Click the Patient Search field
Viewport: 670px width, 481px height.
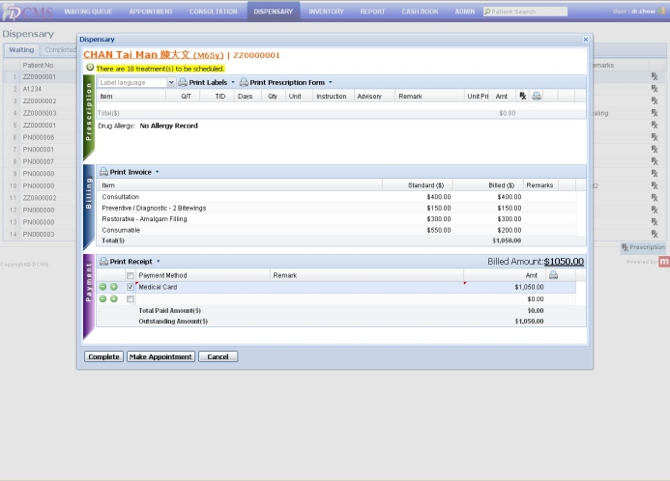[x=525, y=12]
